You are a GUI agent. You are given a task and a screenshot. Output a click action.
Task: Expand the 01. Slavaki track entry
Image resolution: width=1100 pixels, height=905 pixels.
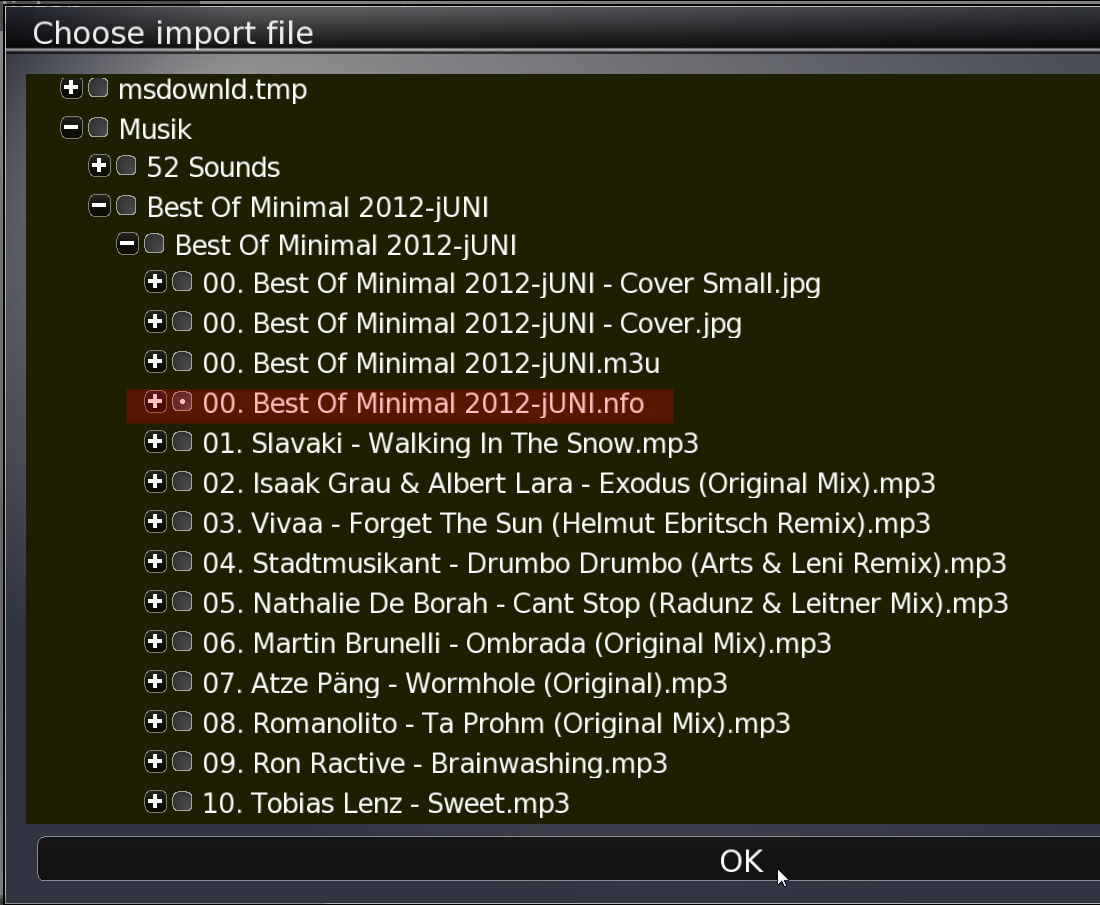pyautogui.click(x=155, y=442)
